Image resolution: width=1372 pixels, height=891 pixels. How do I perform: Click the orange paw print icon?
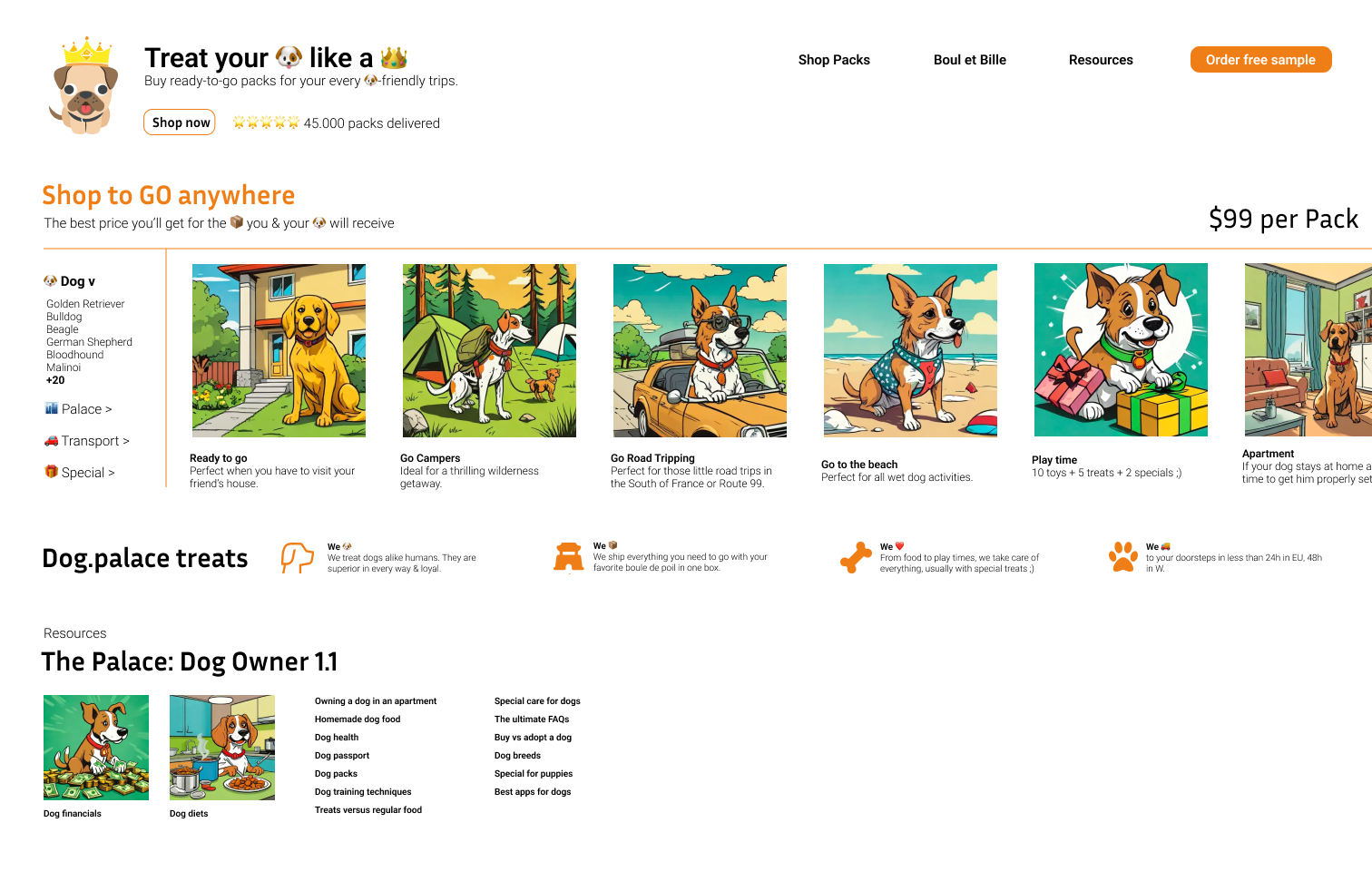pyautogui.click(x=1123, y=556)
